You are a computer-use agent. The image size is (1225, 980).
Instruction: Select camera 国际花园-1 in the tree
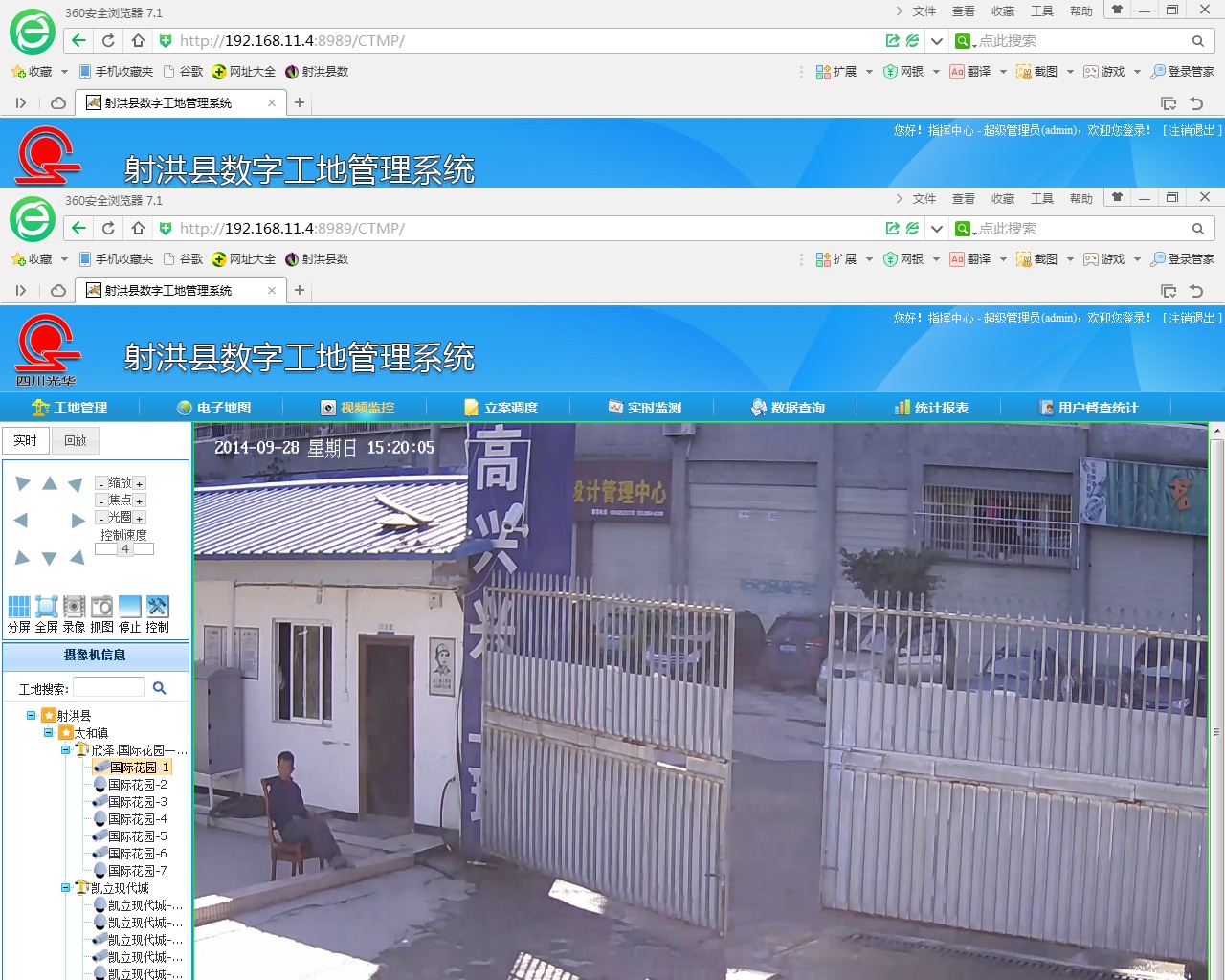pyautogui.click(x=132, y=768)
